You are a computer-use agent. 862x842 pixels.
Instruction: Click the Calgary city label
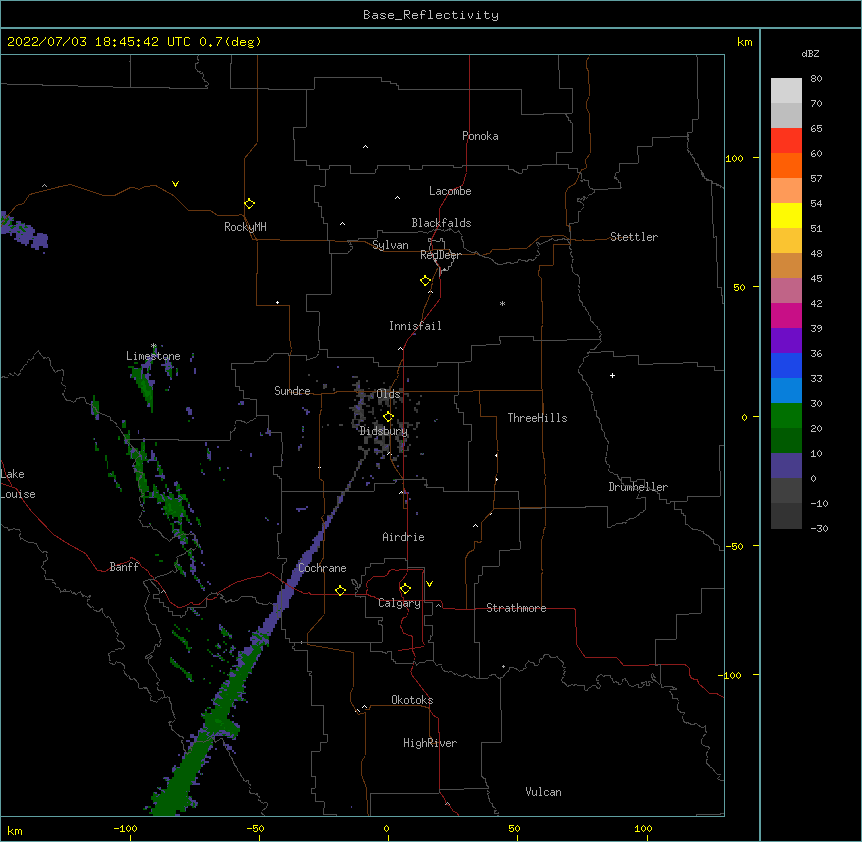pyautogui.click(x=399, y=603)
